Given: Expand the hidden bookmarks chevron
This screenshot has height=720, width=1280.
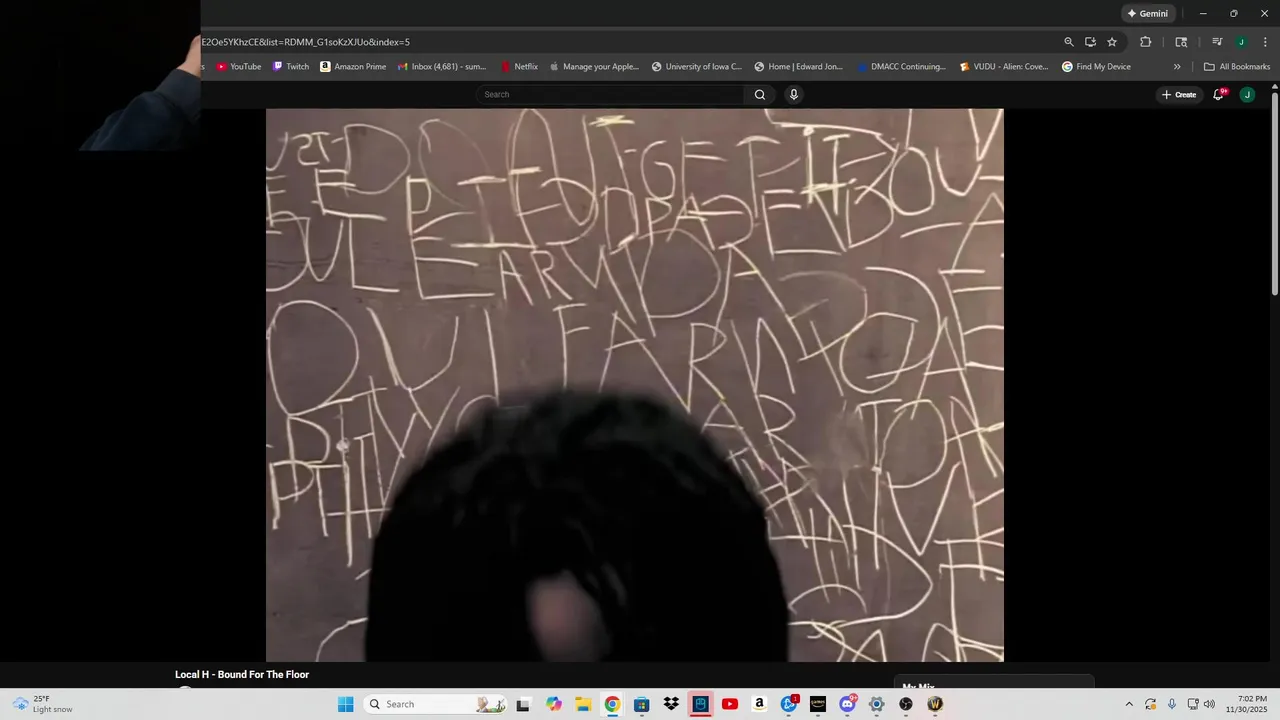Looking at the screenshot, I should (1177, 67).
